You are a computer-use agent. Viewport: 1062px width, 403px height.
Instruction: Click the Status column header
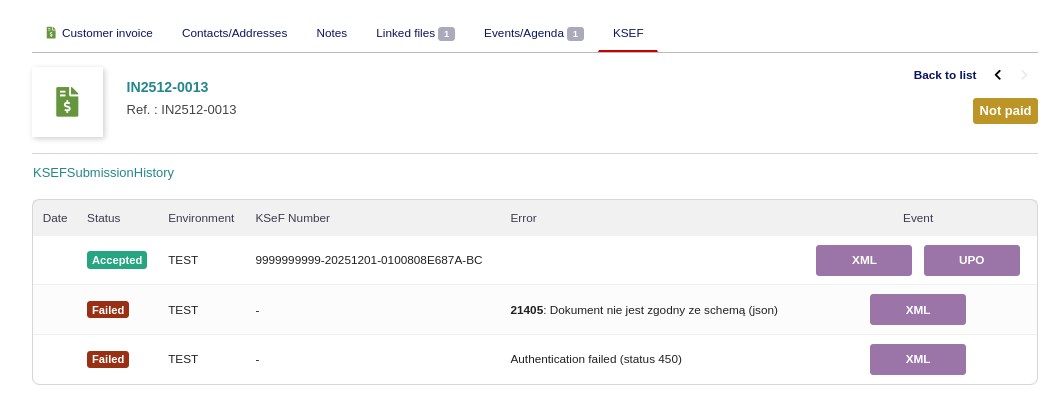pos(103,218)
